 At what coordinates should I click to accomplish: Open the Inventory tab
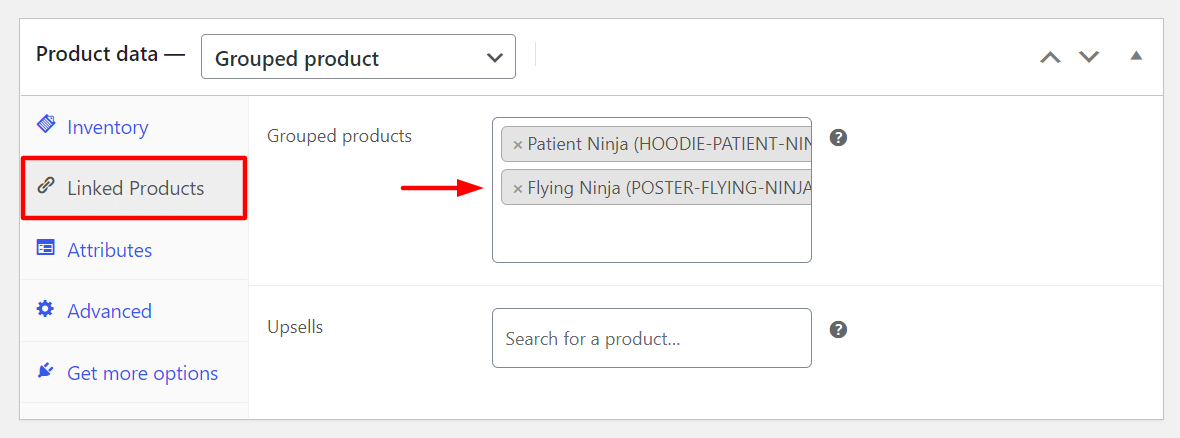pyautogui.click(x=108, y=127)
